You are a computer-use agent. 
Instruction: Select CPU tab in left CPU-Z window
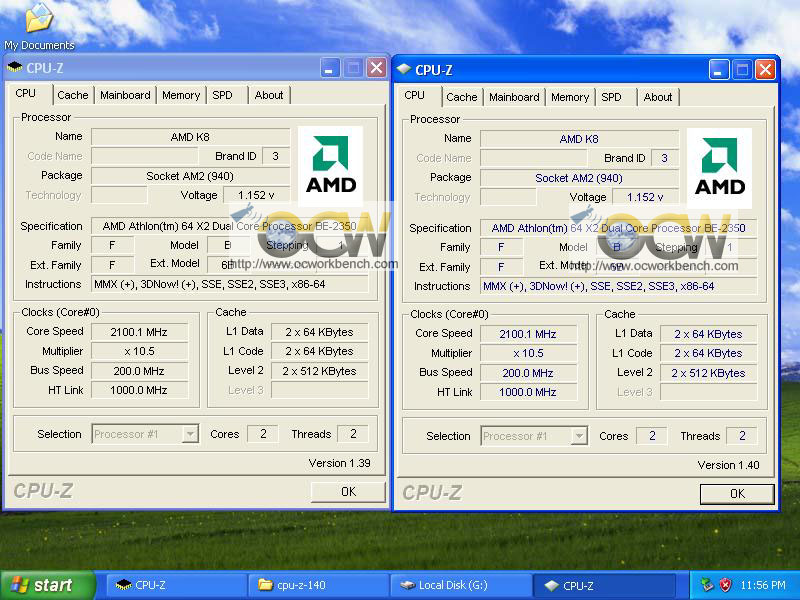click(30, 94)
